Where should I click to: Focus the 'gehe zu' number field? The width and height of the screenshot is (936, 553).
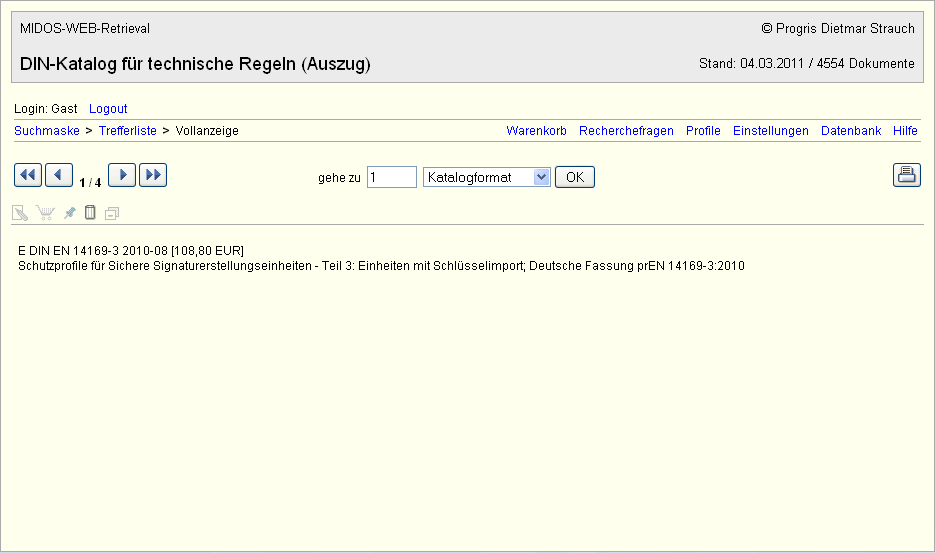[x=391, y=177]
